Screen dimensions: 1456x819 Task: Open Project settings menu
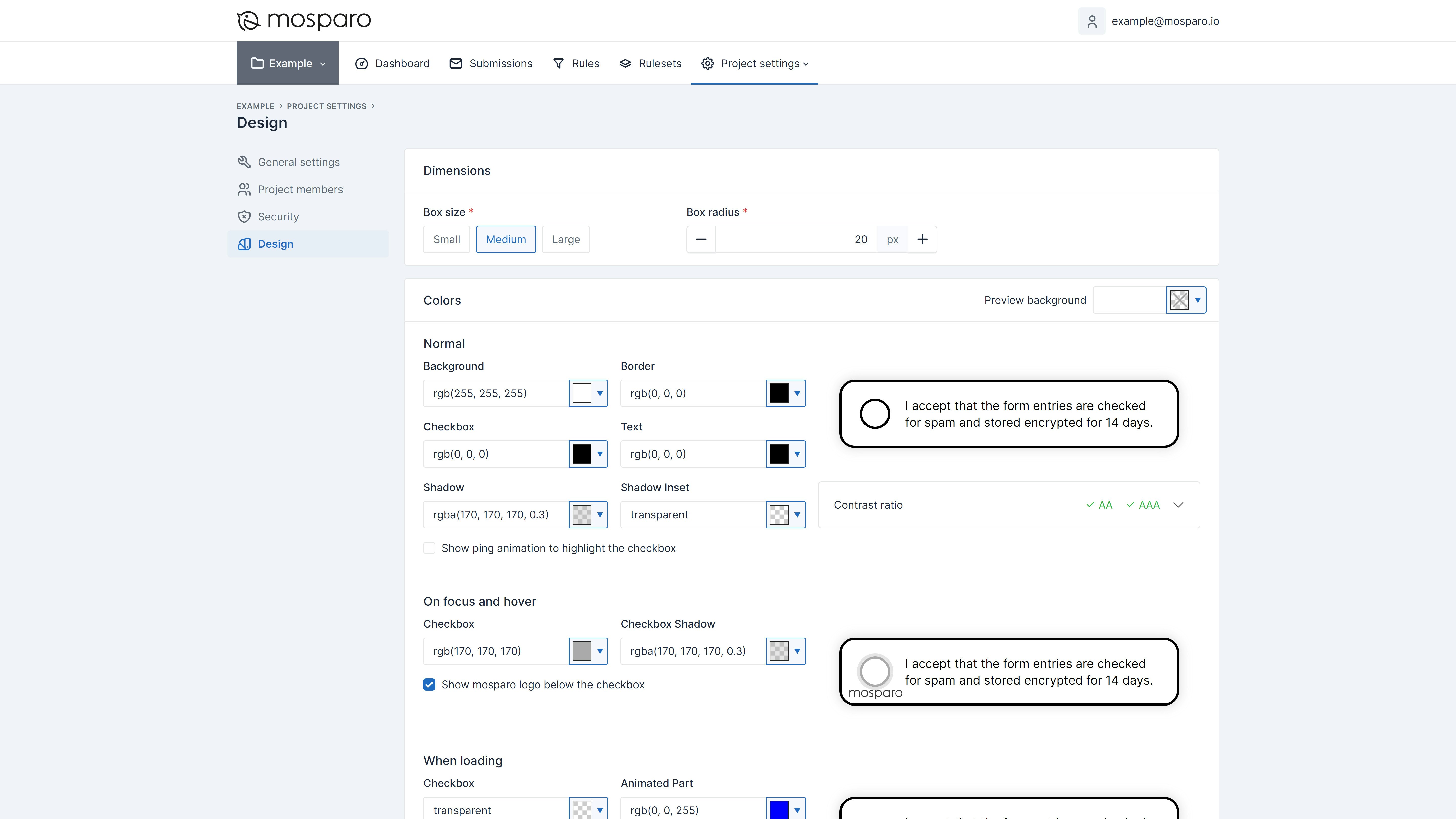click(x=755, y=63)
